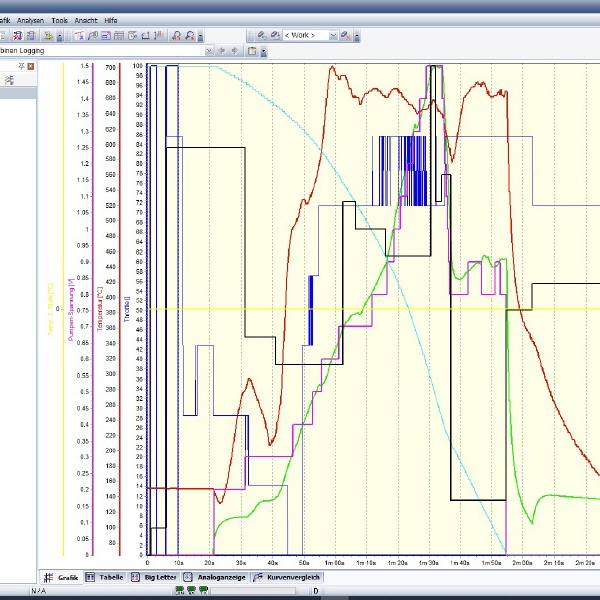
Task: Click the blue window layout toolbar icon
Action: point(106,36)
